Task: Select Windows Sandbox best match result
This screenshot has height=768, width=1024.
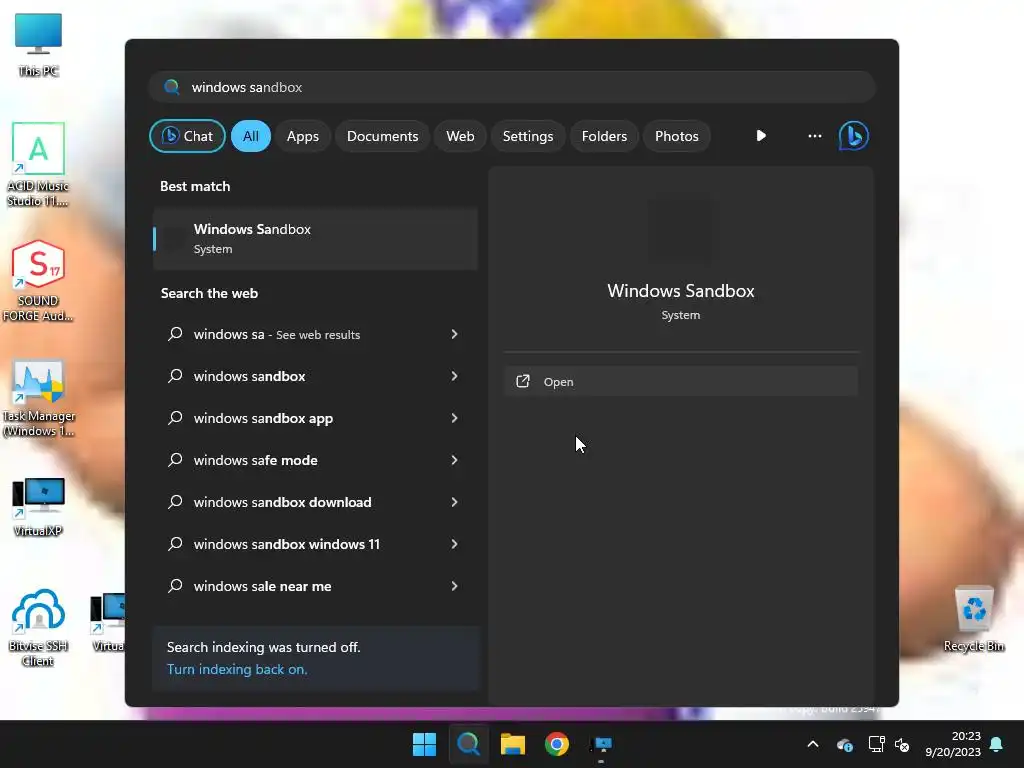Action: 315,238
